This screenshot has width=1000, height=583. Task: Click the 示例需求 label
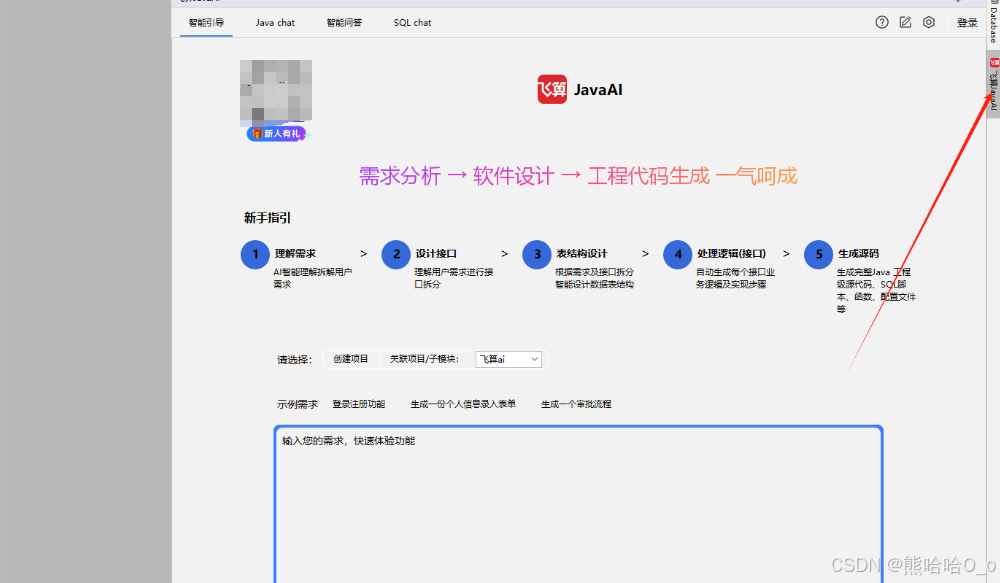point(297,404)
